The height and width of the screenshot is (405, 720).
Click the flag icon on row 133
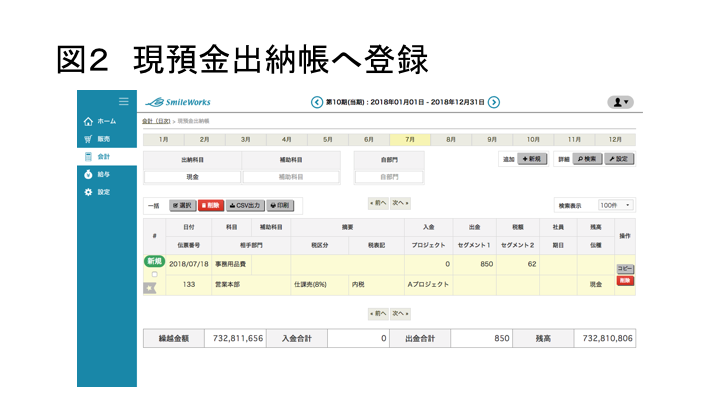click(x=150, y=288)
